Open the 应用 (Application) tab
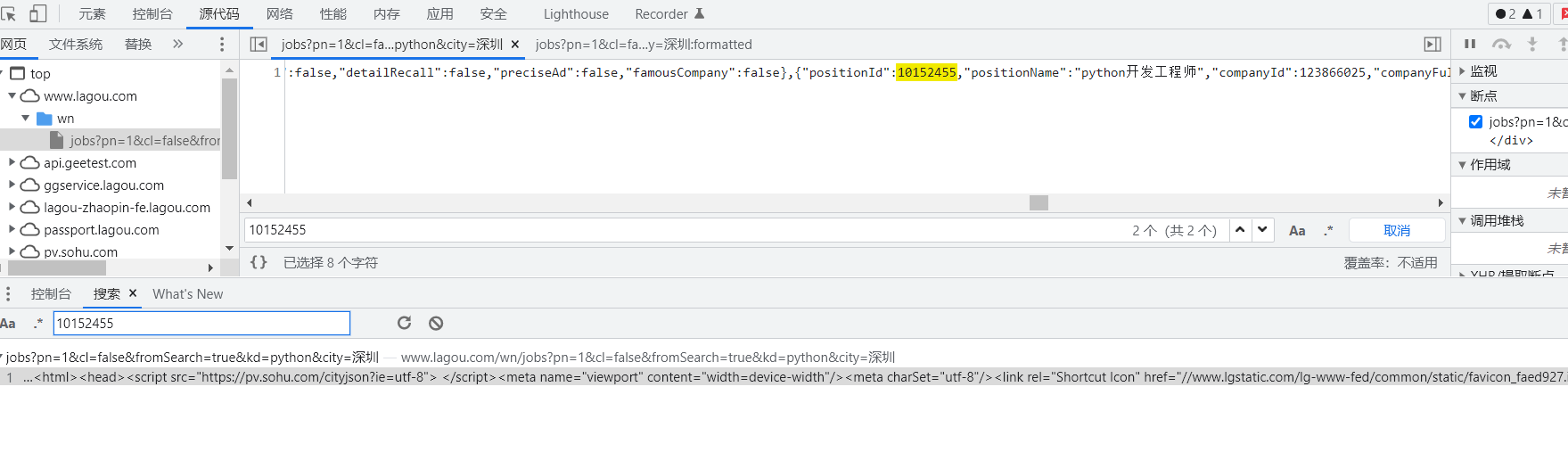 click(x=440, y=13)
